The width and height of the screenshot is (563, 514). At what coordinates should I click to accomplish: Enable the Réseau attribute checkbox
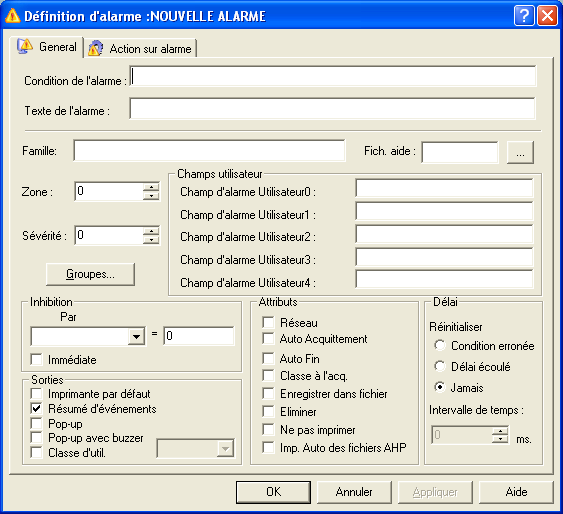tap(268, 323)
